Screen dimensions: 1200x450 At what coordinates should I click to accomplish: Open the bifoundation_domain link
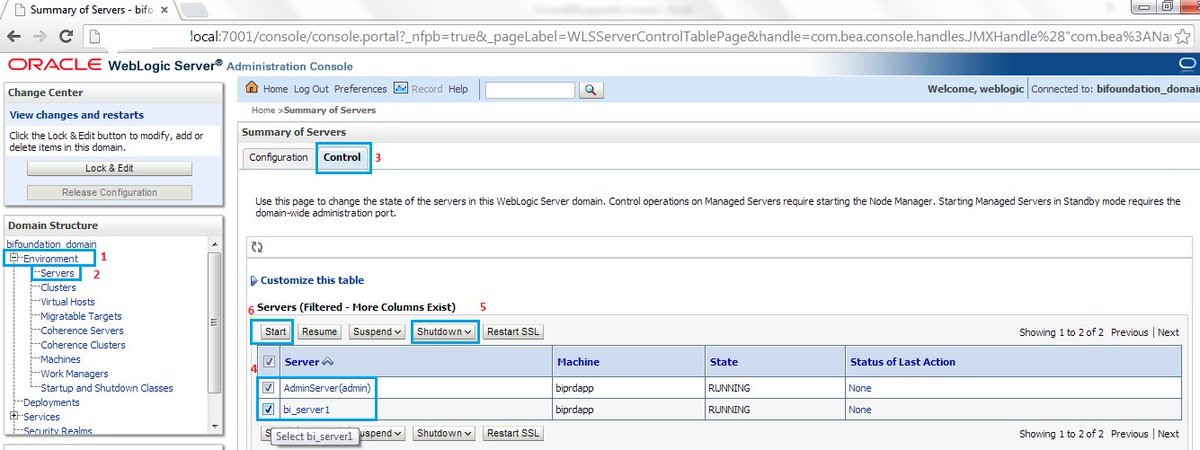[51, 244]
